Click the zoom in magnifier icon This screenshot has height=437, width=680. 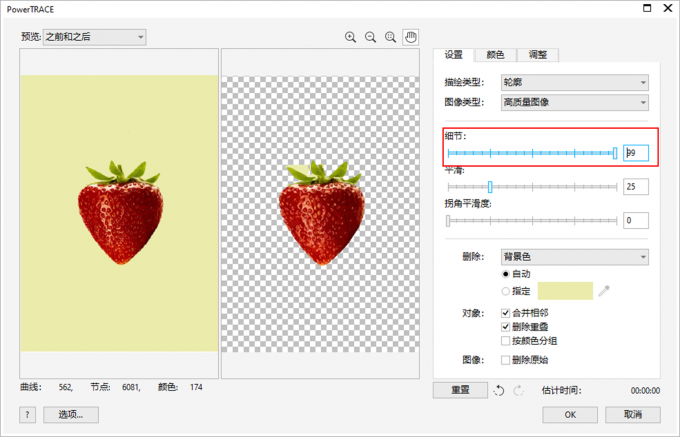point(351,37)
